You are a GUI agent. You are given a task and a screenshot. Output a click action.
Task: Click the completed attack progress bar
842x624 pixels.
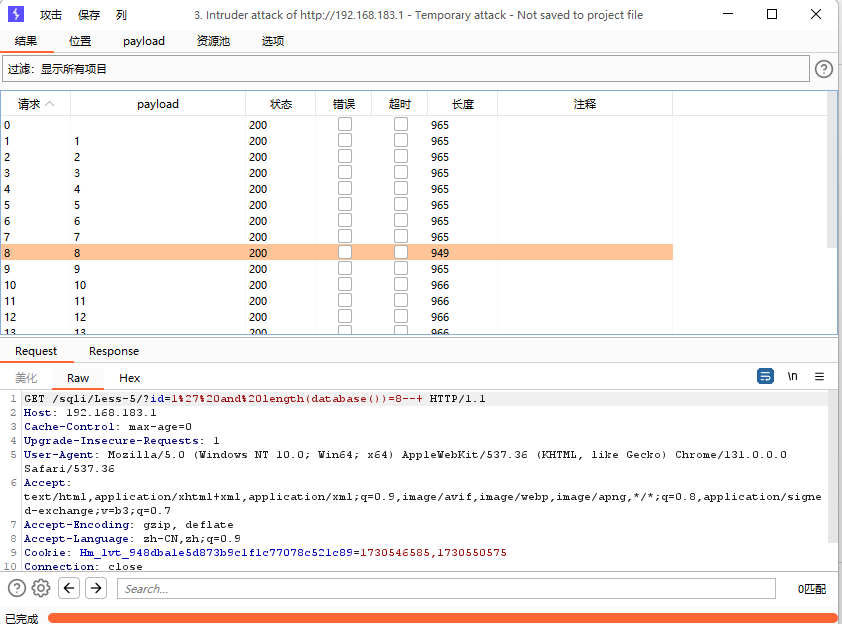[442, 618]
